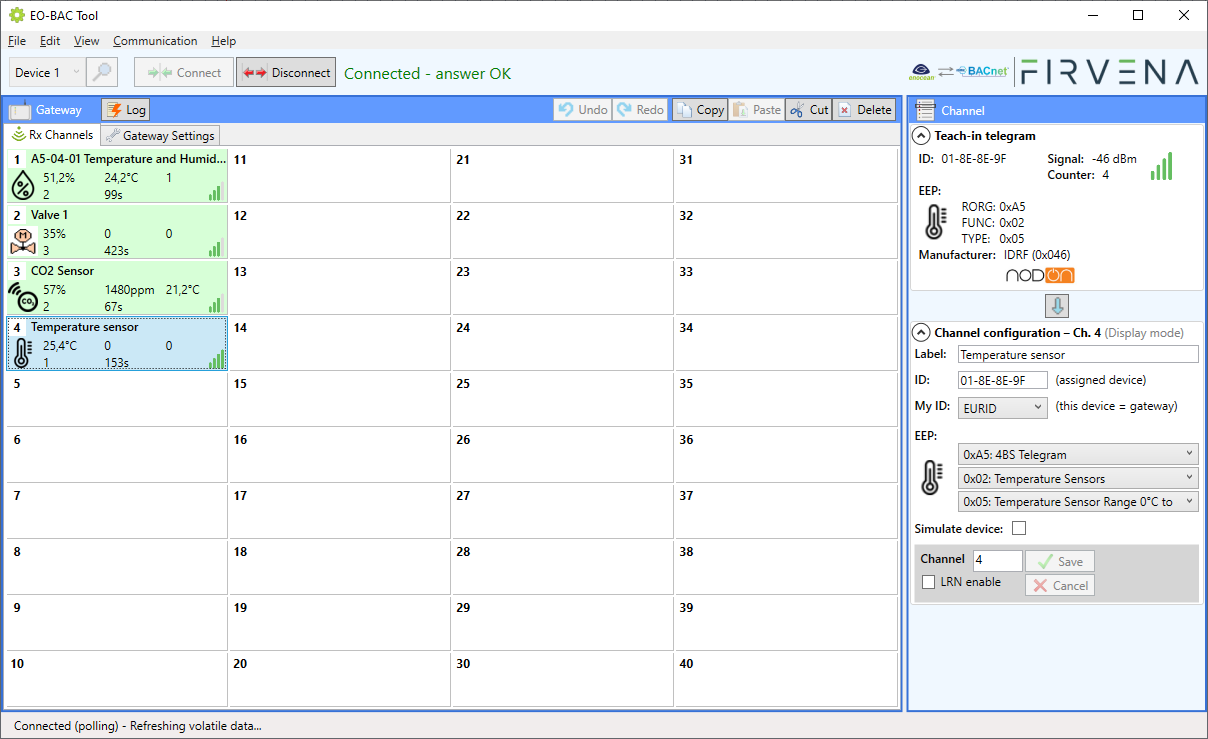
Task: Cut the selected channel
Action: coord(809,110)
